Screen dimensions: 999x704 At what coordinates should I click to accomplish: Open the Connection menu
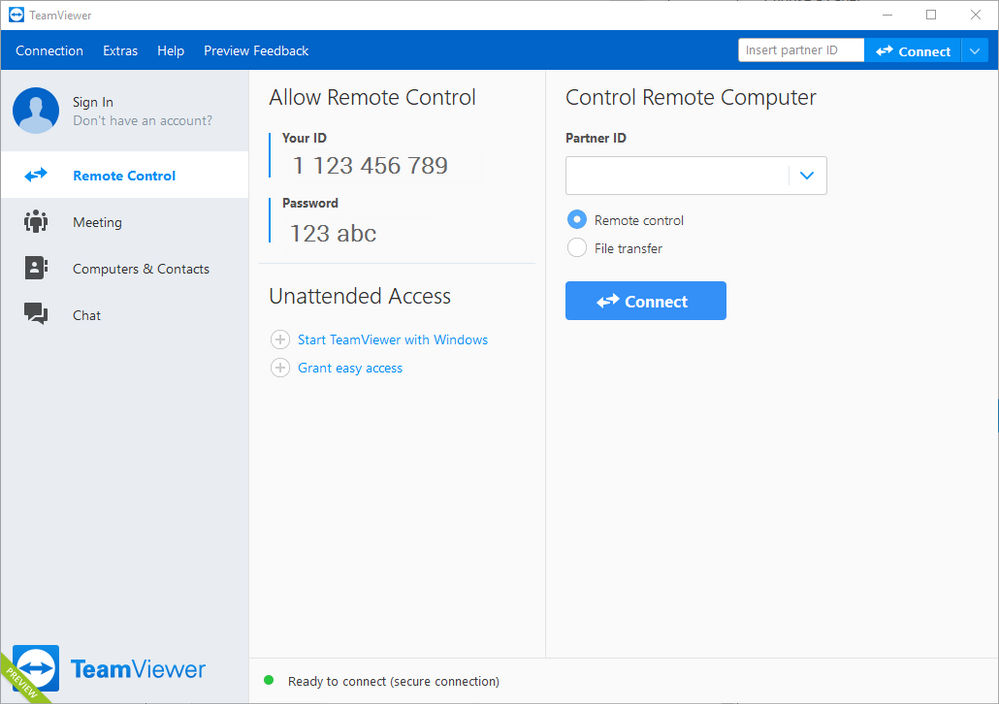pyautogui.click(x=49, y=51)
